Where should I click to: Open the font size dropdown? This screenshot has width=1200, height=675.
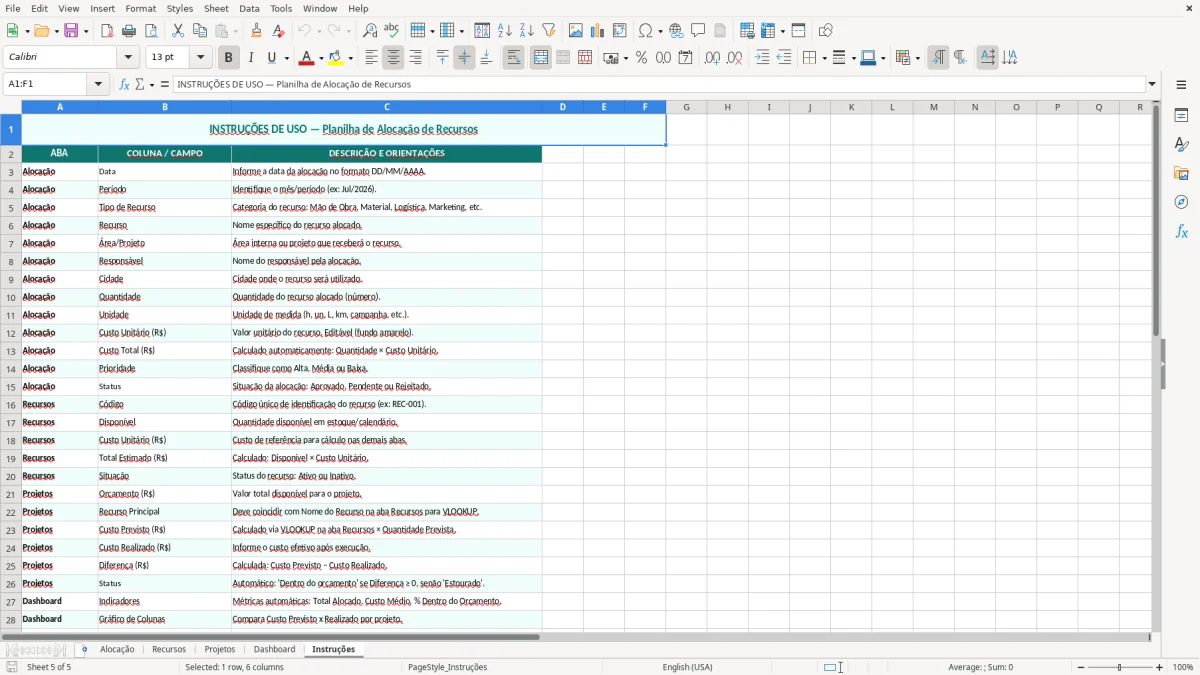(x=200, y=58)
